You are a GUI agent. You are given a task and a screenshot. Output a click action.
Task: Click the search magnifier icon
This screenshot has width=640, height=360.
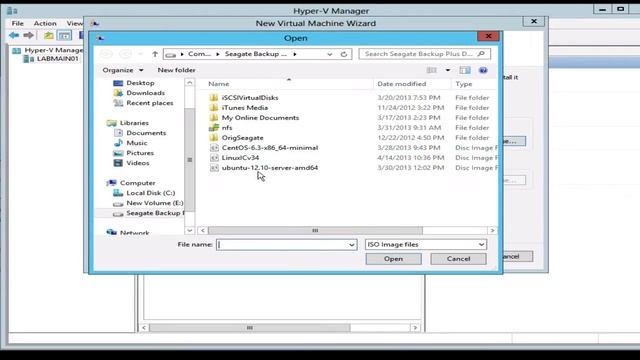tap(481, 54)
